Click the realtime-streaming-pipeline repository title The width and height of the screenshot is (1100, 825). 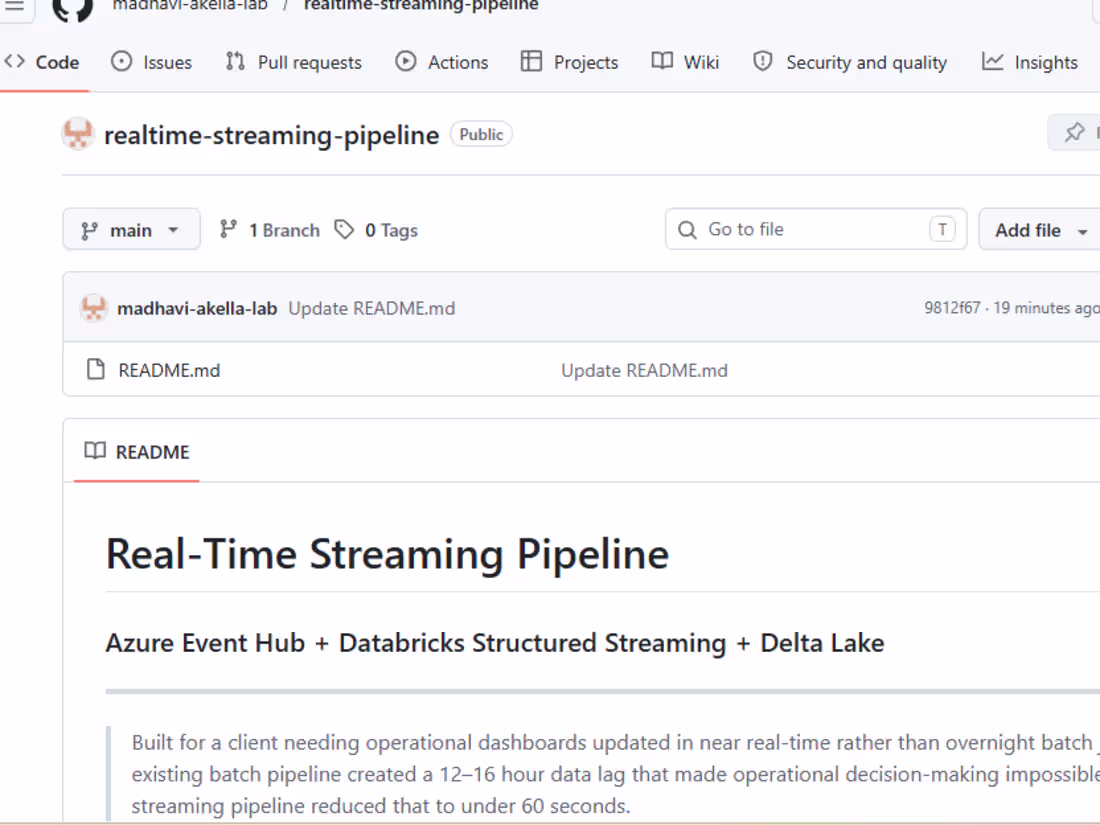[x=271, y=135]
